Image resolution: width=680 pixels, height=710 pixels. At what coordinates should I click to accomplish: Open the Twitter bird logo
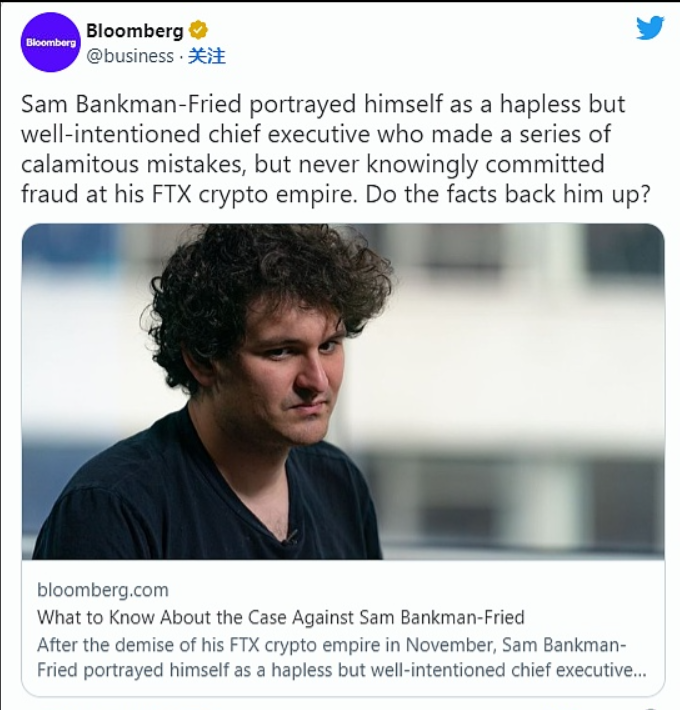click(650, 28)
